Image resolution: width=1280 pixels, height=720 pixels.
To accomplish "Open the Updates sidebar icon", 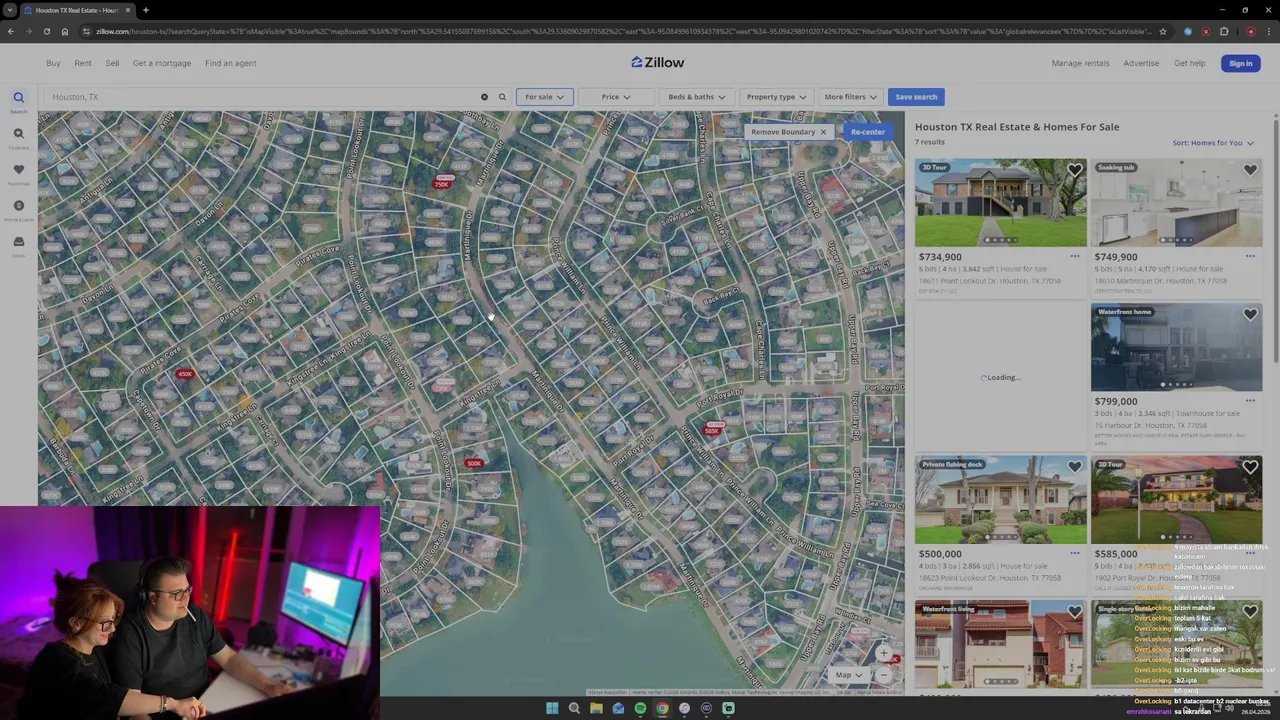I will click(x=18, y=134).
